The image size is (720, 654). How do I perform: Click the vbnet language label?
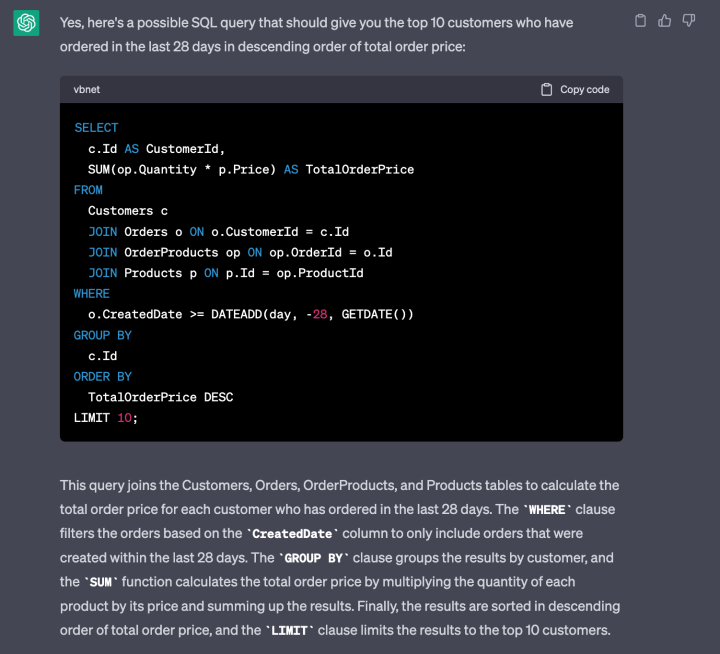(x=86, y=90)
